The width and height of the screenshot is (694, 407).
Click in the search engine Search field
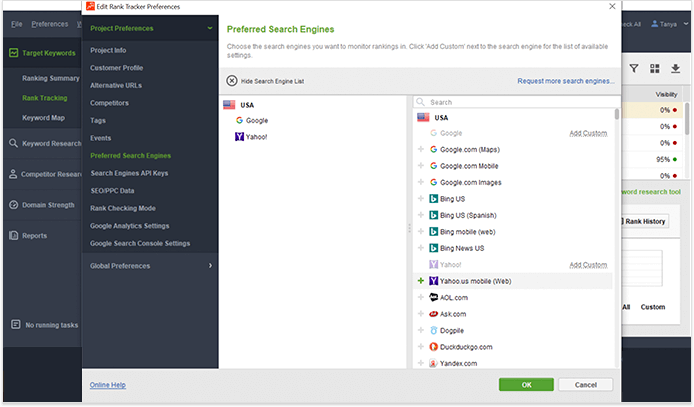[x=515, y=102]
